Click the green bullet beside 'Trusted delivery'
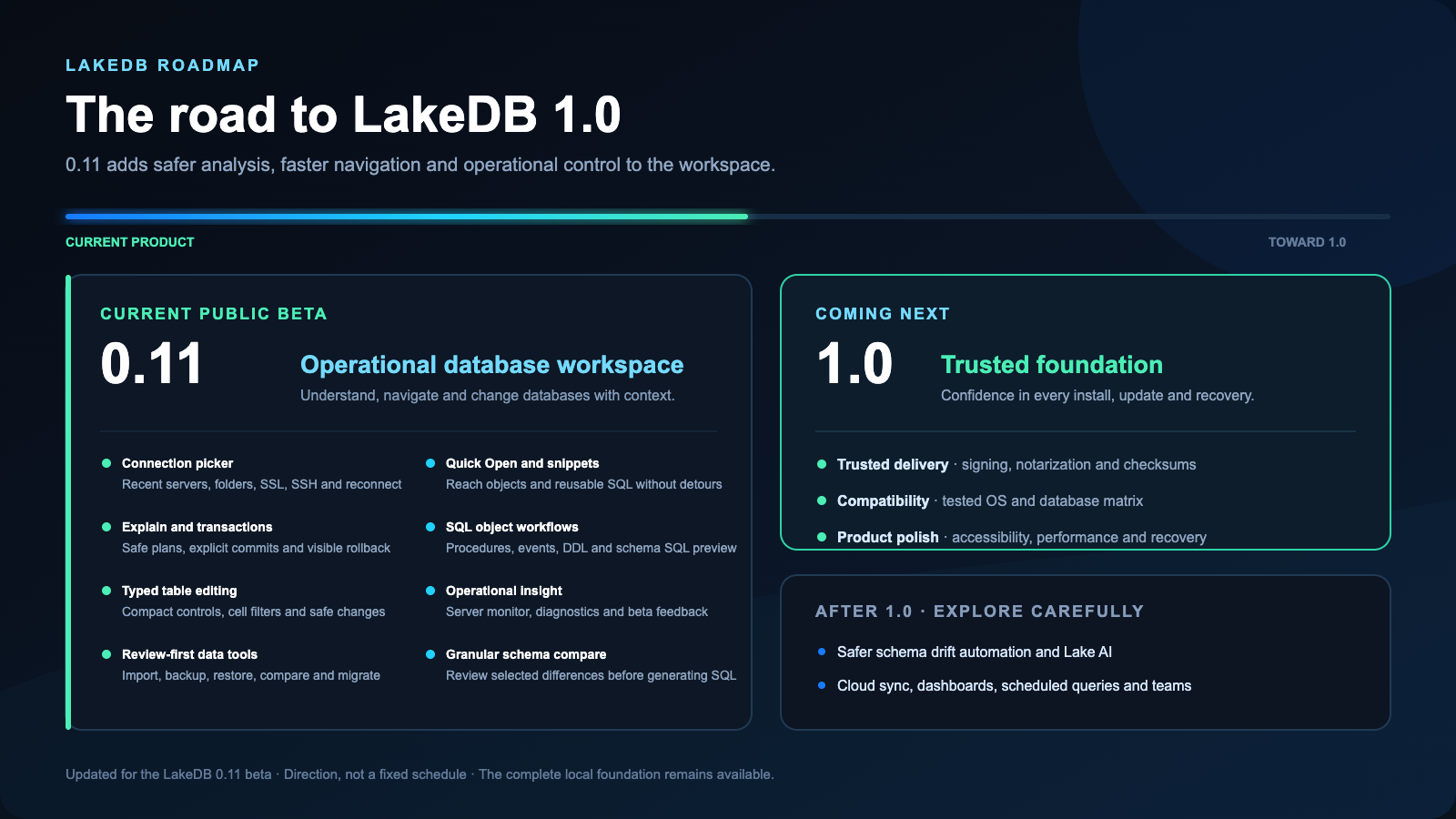Viewport: 1456px width, 819px height. (822, 464)
